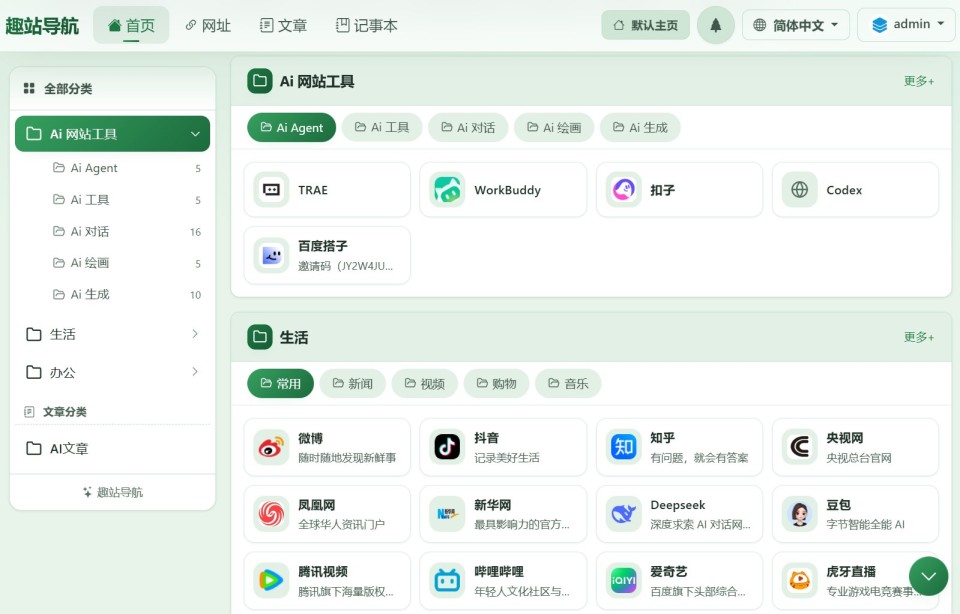Switch to the Ai 对话 tab in main panel
The height and width of the screenshot is (614, 960).
pyautogui.click(x=468, y=127)
